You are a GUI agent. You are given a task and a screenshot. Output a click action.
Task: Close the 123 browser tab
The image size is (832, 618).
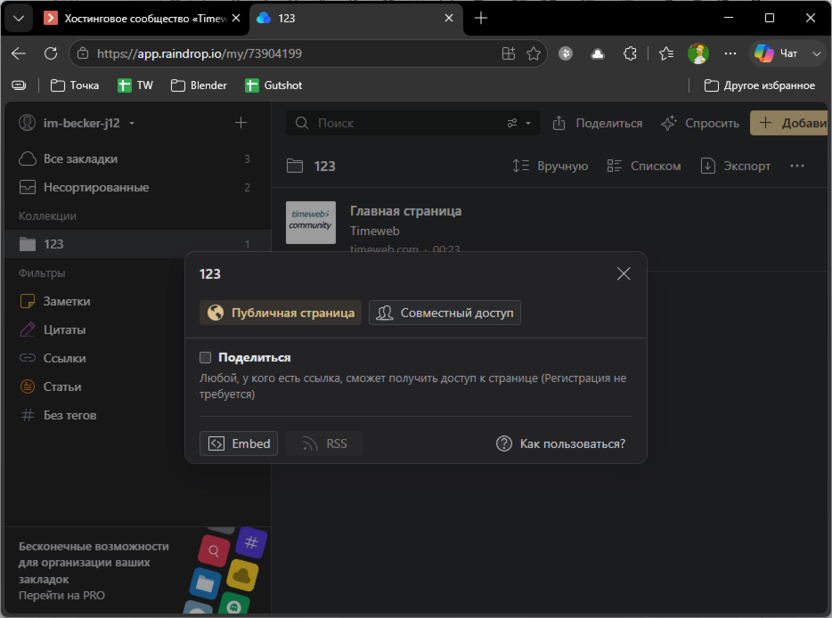[449, 19]
